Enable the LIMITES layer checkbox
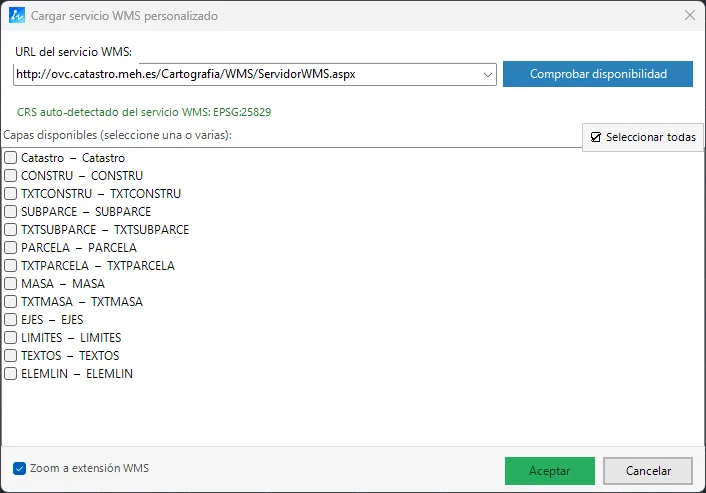Image resolution: width=706 pixels, height=493 pixels. pos(11,338)
